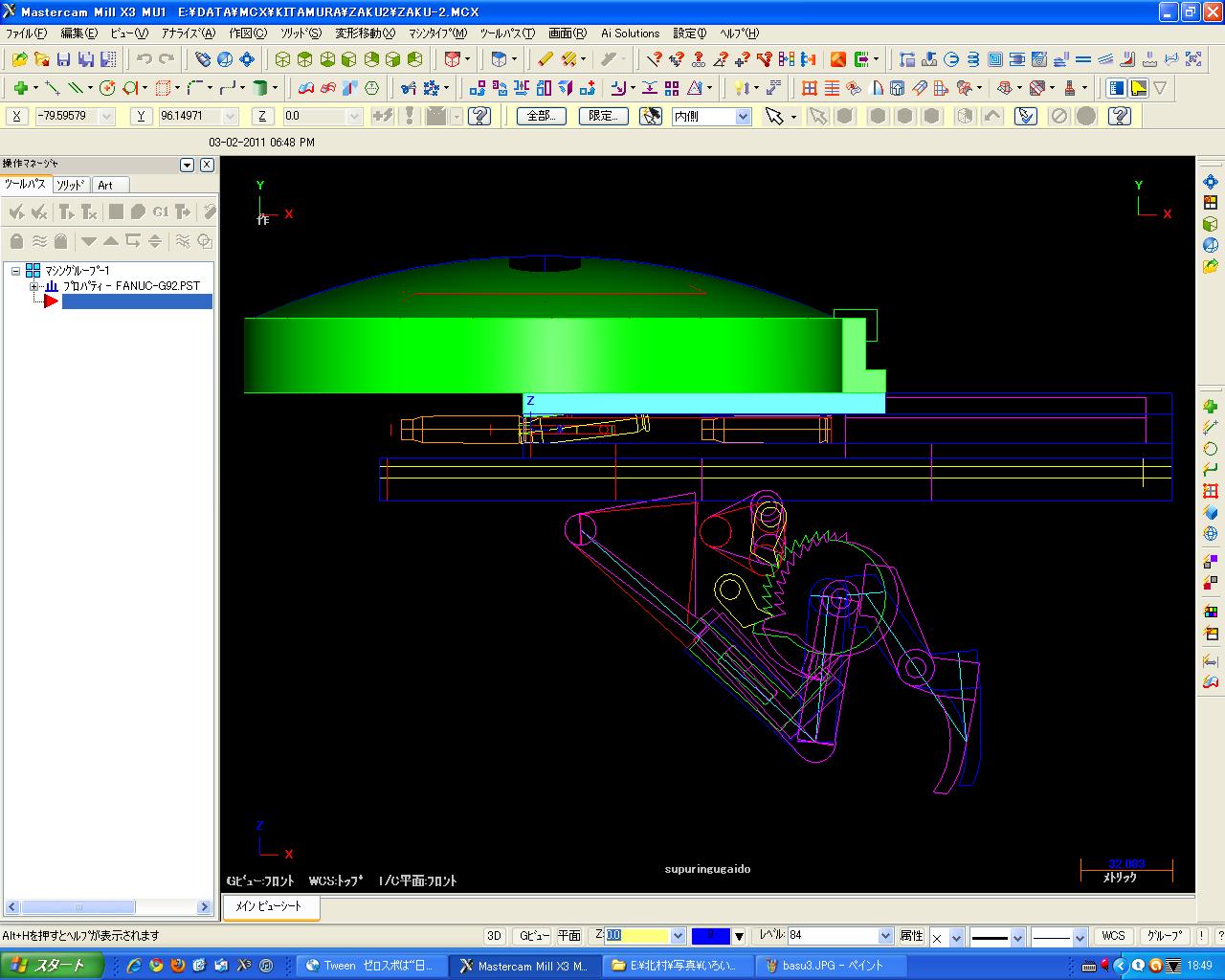Open the 内側 selection dropdown
1225x980 pixels.
point(743,117)
